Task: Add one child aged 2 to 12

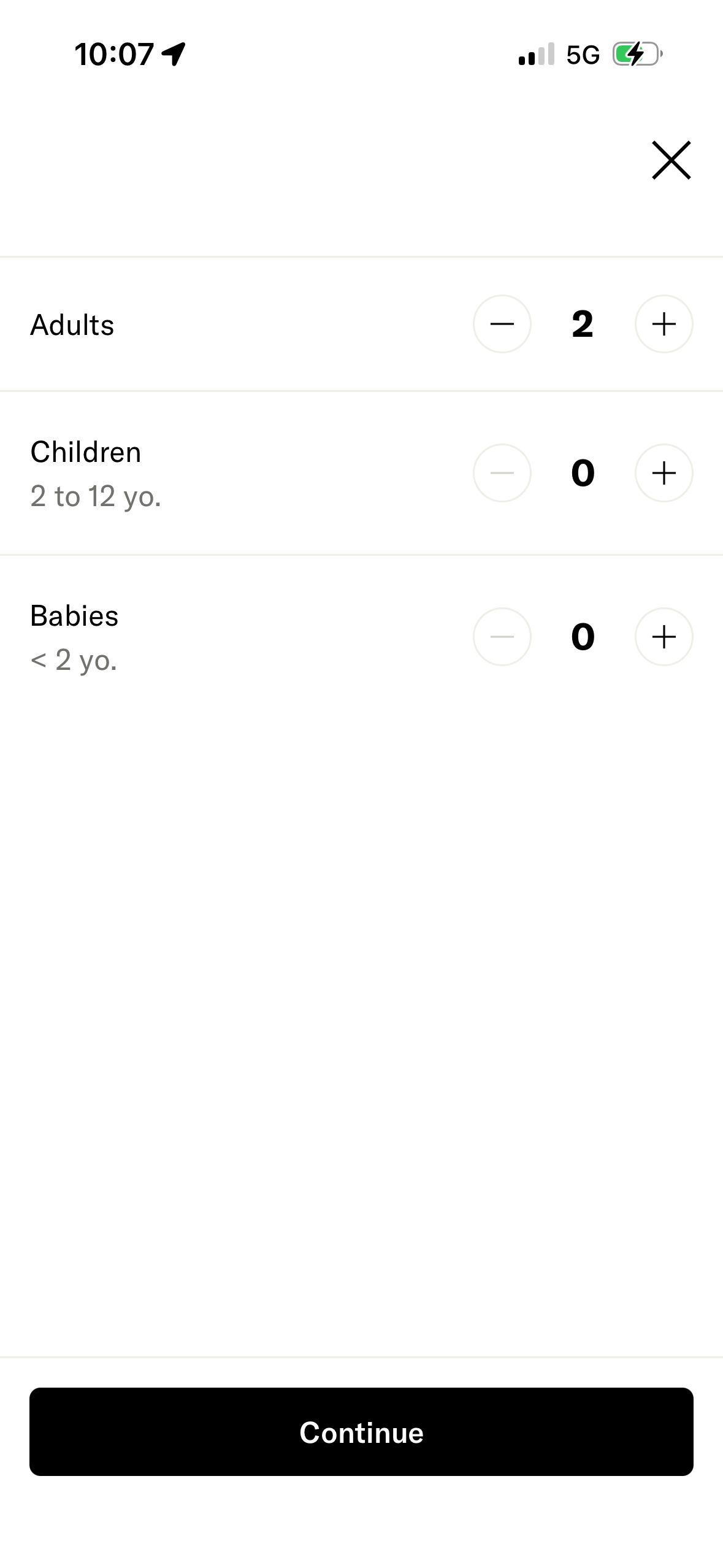Action: pyautogui.click(x=664, y=473)
